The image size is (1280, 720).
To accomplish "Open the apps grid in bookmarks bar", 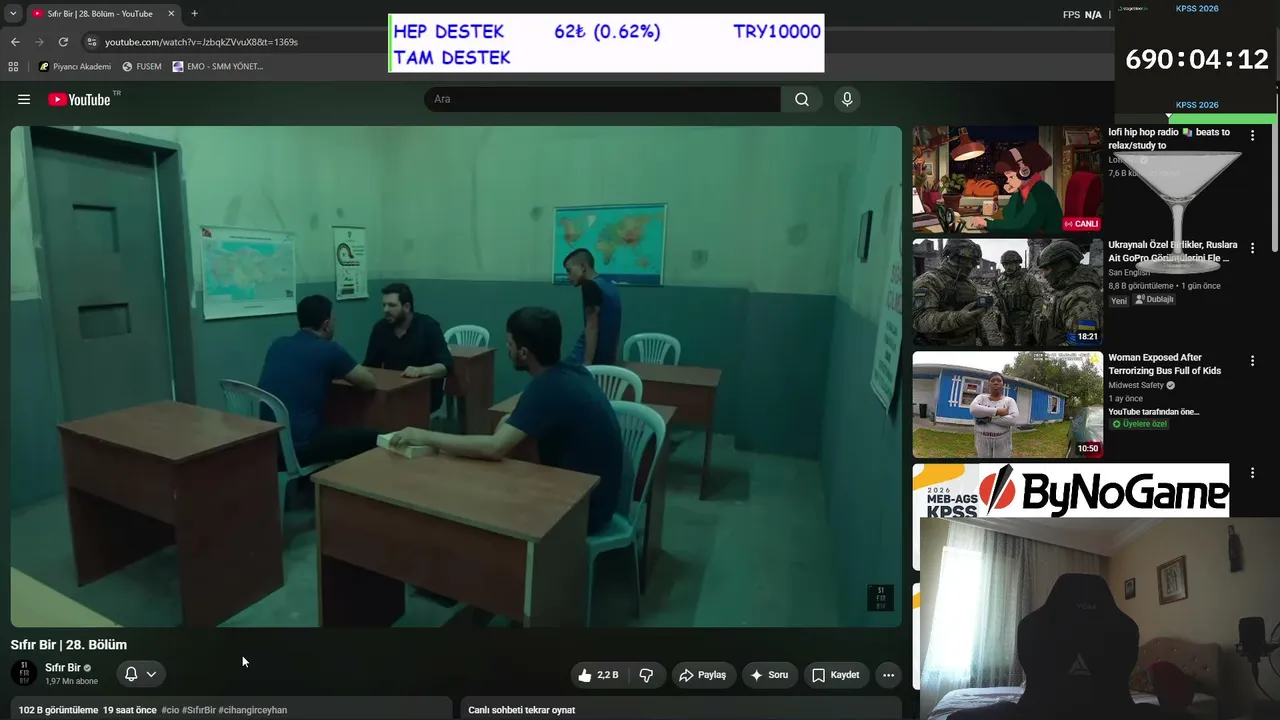I will pos(13,67).
